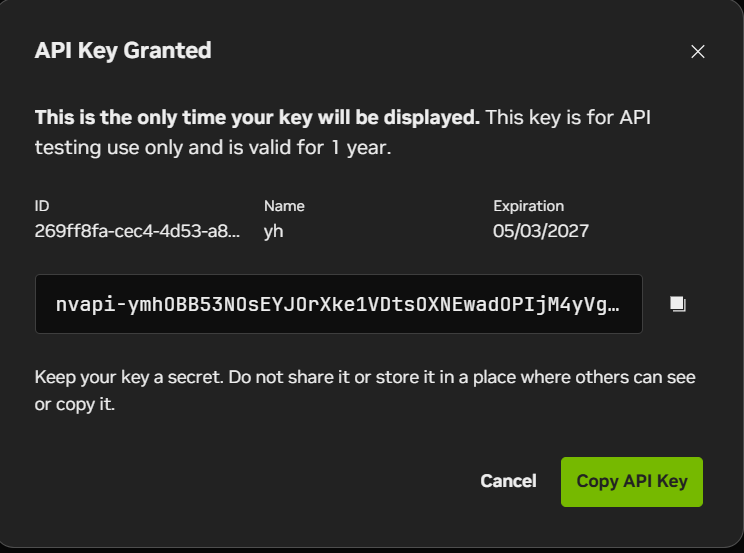Click the Name column label
Screen dimensions: 744x553
[x=284, y=206]
